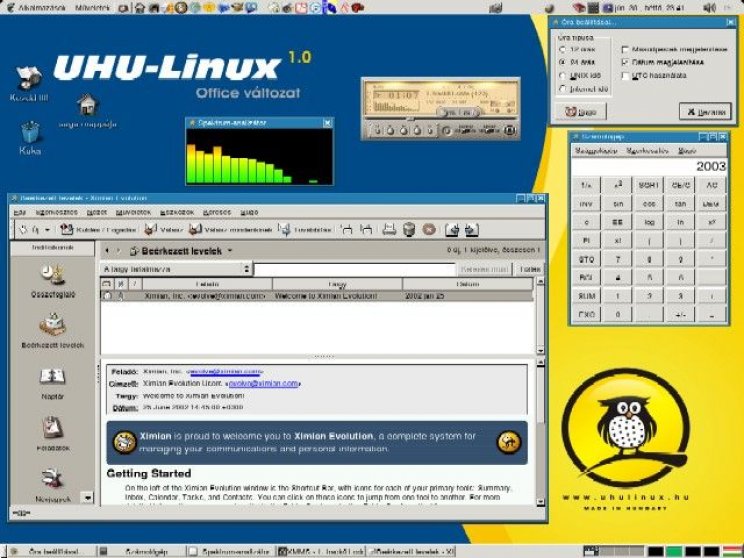Toggle Dátum megjelenítése checkbox
This screenshot has width=744, height=558.
coord(625,62)
